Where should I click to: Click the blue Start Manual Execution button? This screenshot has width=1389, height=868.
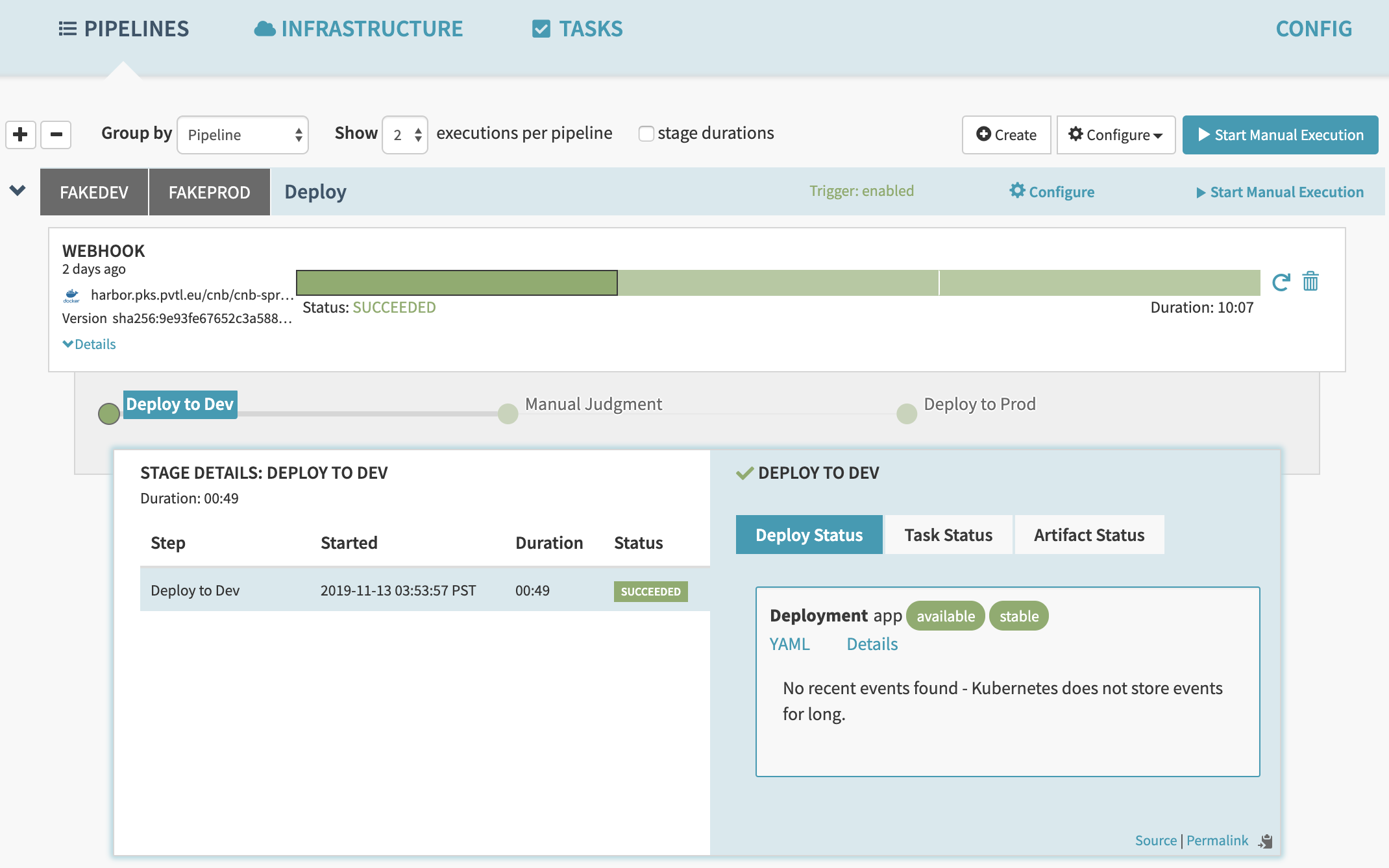[1280, 135]
